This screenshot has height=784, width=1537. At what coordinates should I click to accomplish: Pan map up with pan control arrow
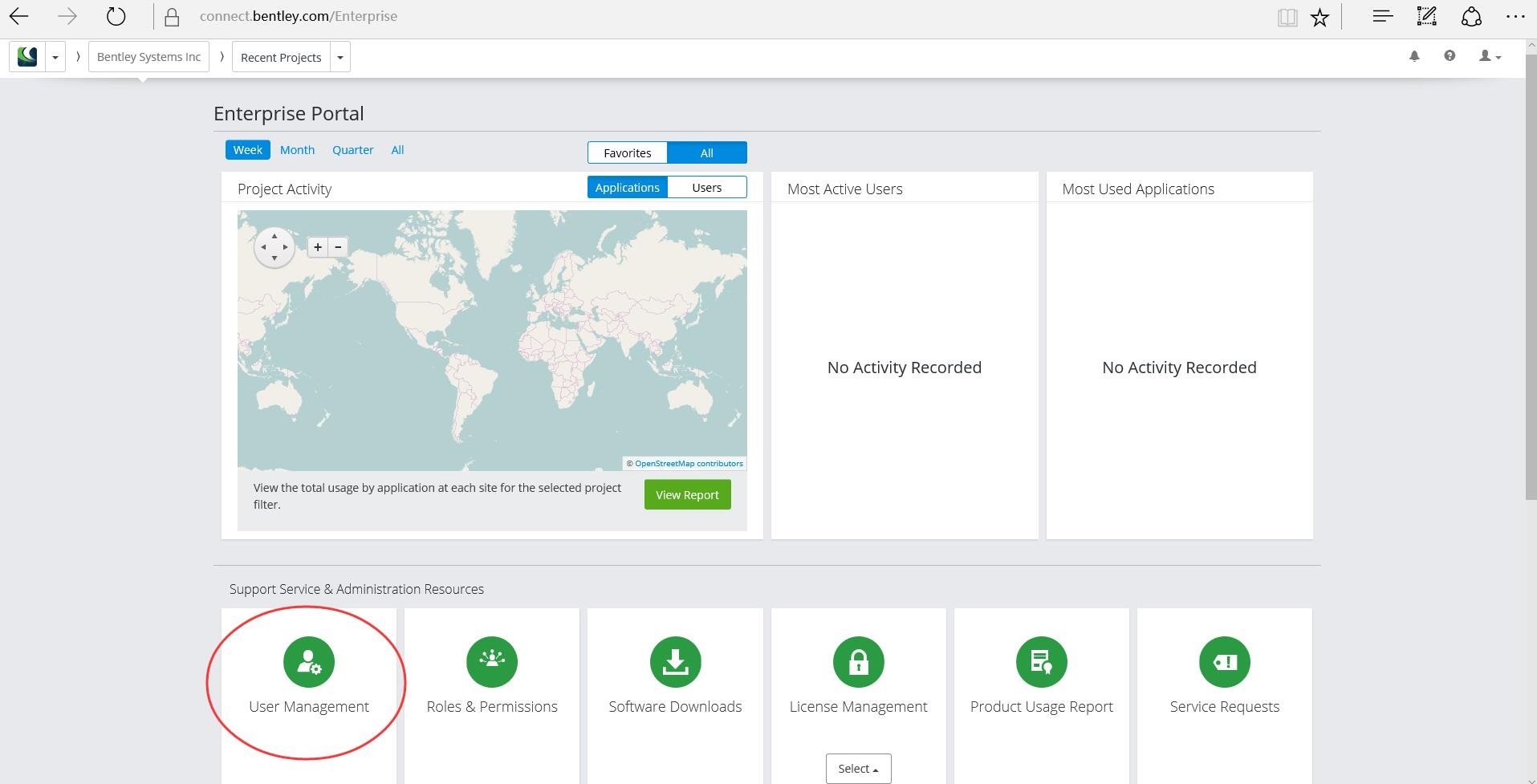click(x=274, y=236)
